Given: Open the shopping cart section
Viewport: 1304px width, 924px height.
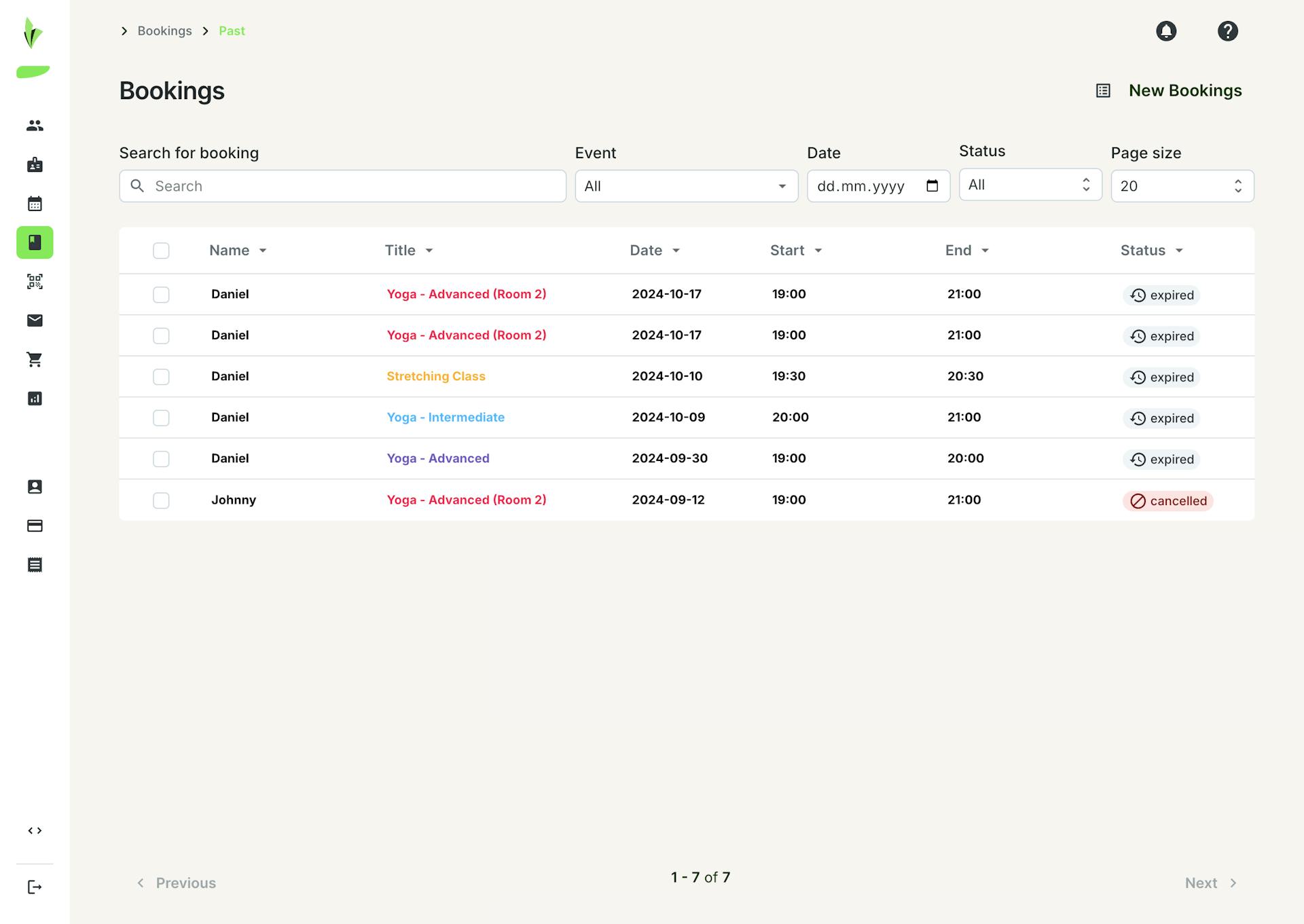Looking at the screenshot, I should 34,359.
